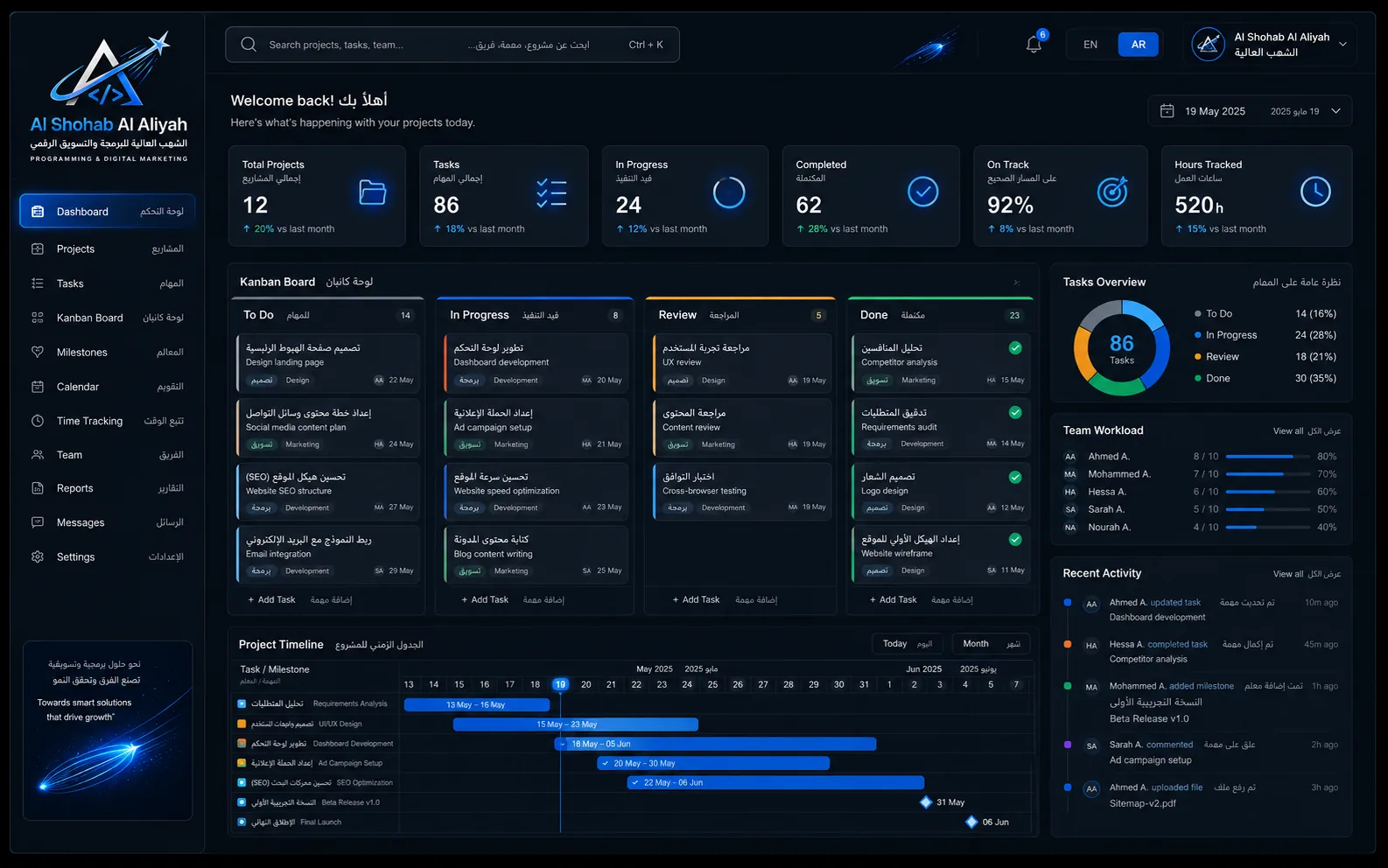The height and width of the screenshot is (868, 1388).
Task: Click the Time Tracking clock icon
Action: tap(38, 421)
